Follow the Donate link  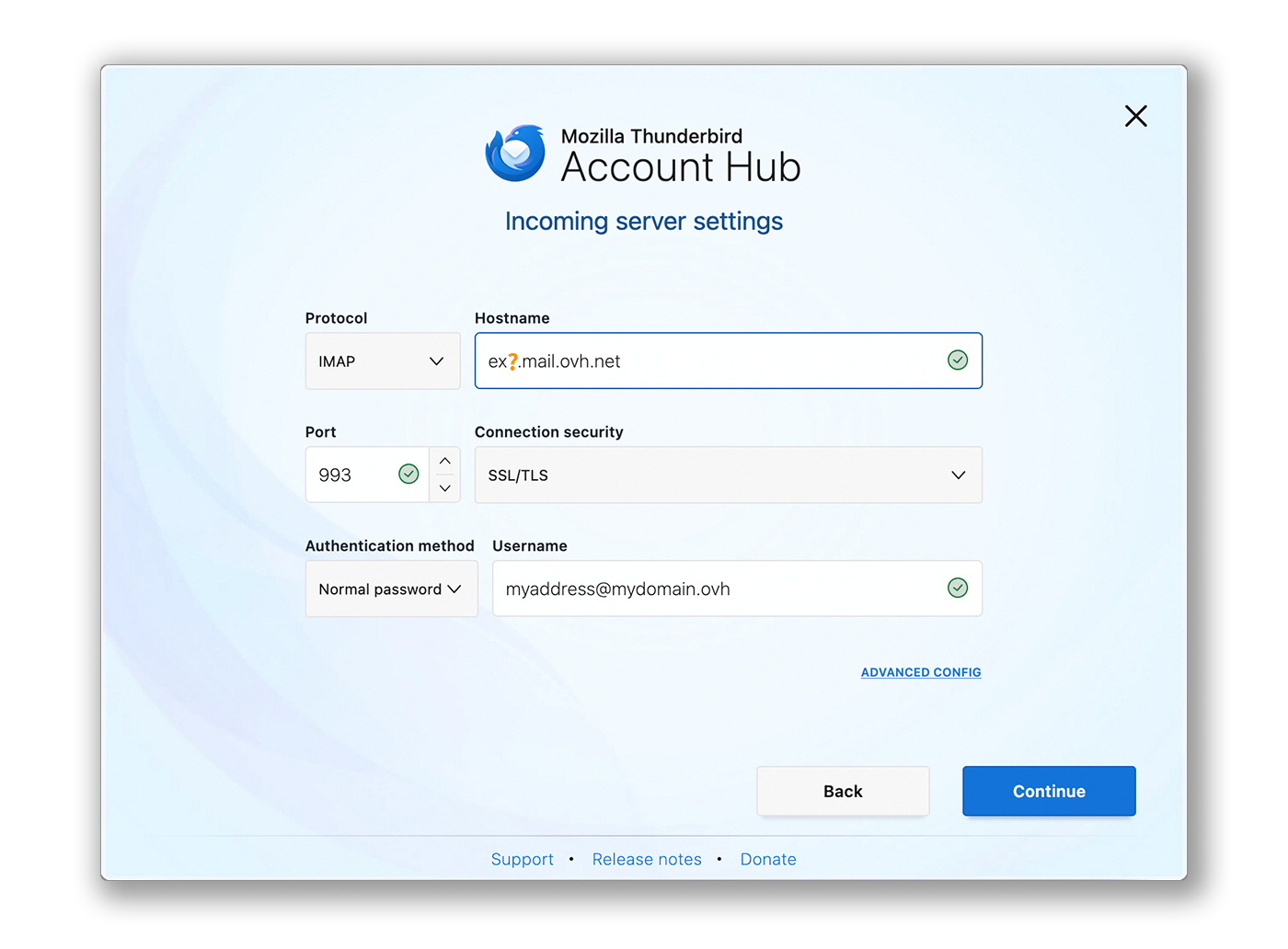(768, 859)
